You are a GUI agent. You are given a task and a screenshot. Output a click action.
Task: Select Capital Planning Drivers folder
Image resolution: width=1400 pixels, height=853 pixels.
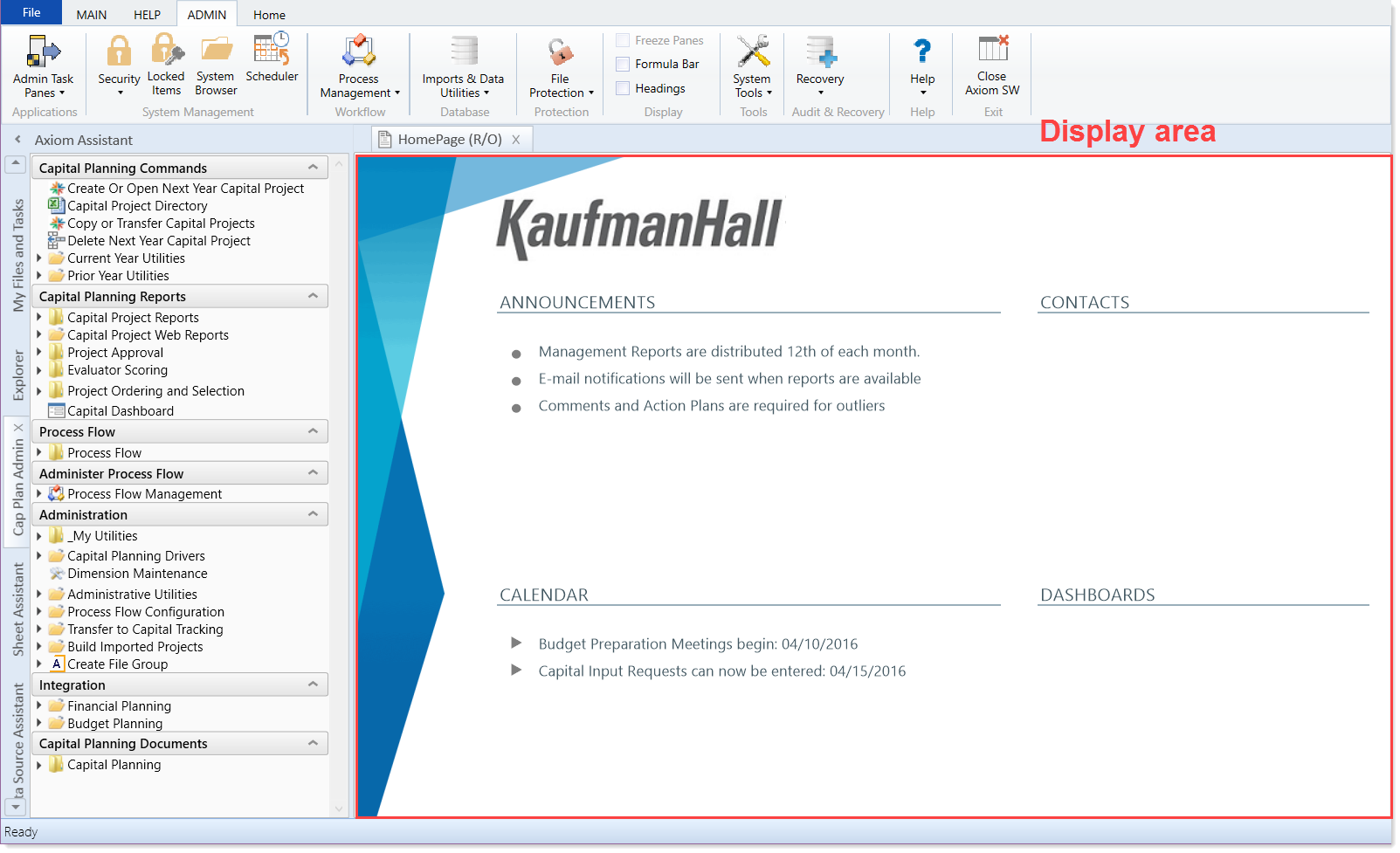[x=135, y=556]
